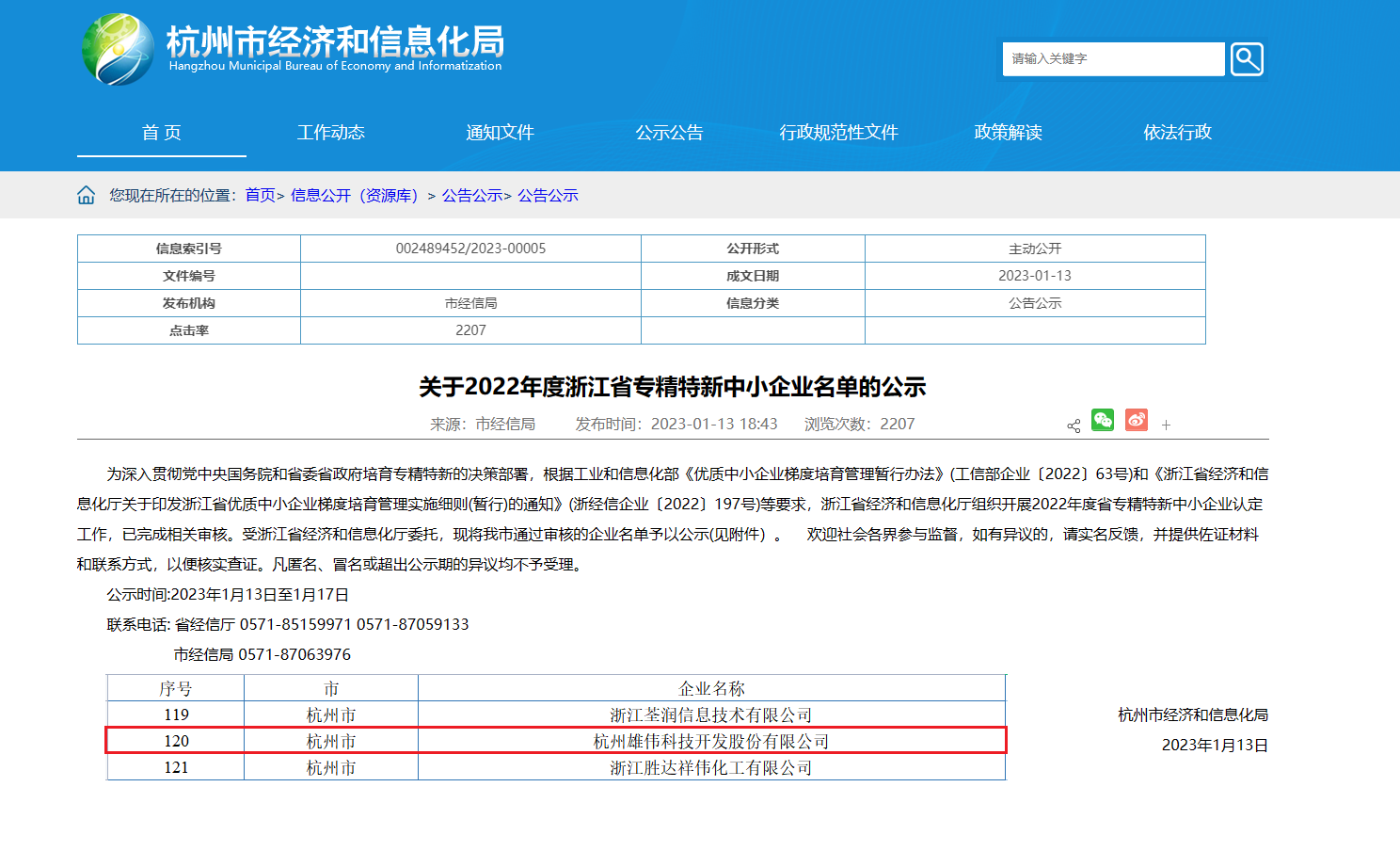The height and width of the screenshot is (851, 1400).
Task: Click the 发布机构 label cell
Action: 189,303
